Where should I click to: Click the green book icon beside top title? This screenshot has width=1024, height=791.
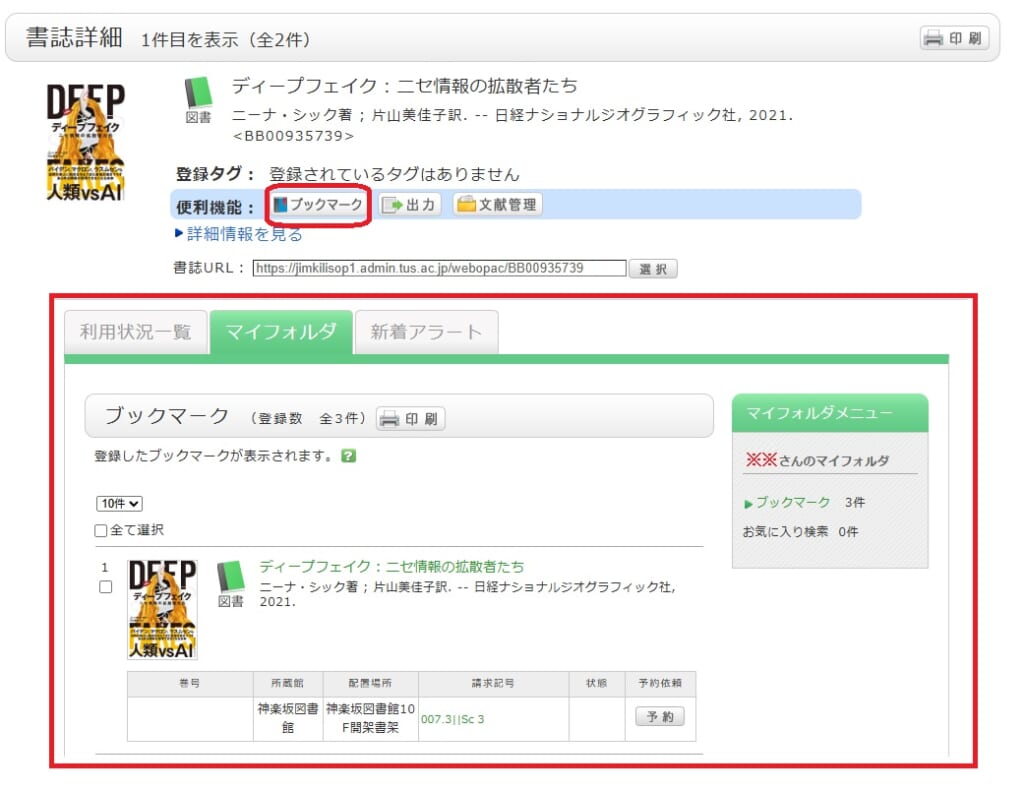coord(198,93)
